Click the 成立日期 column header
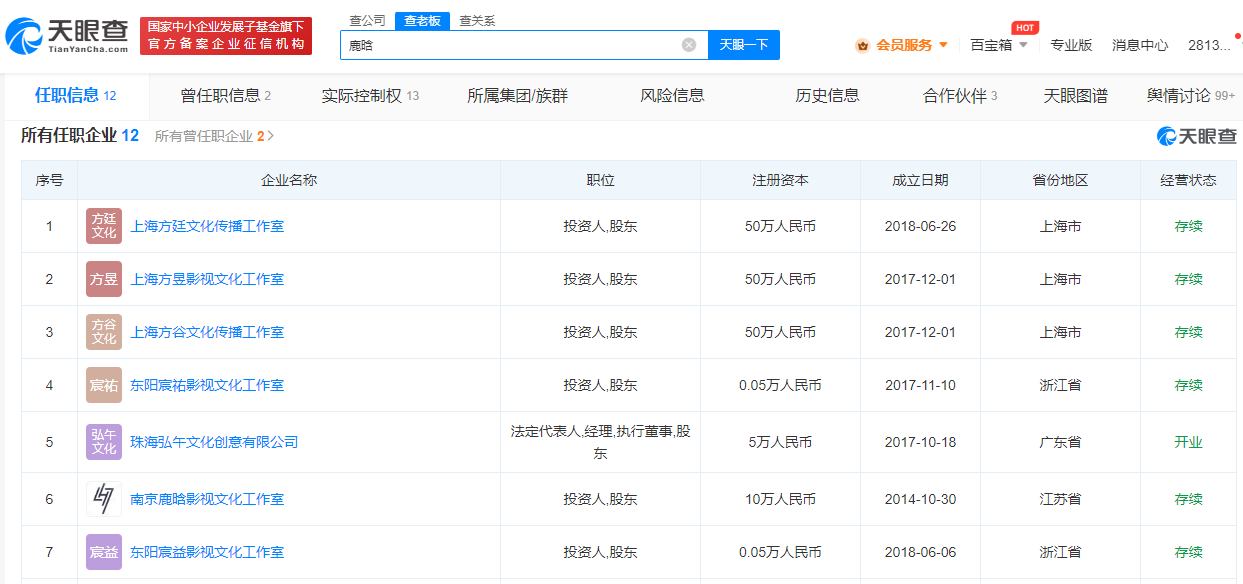 pos(920,180)
